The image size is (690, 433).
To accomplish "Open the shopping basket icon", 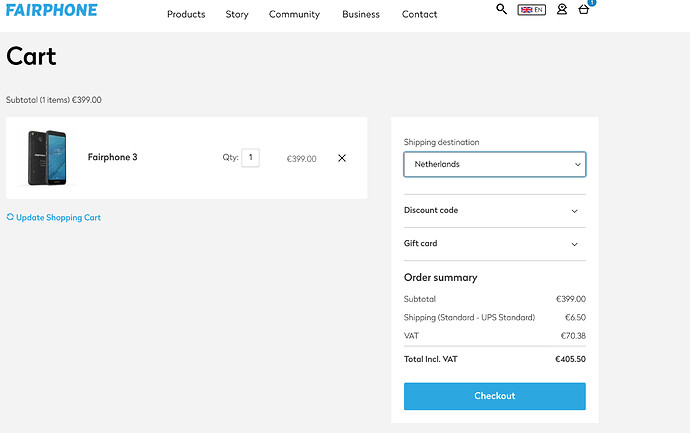I will tap(584, 10).
